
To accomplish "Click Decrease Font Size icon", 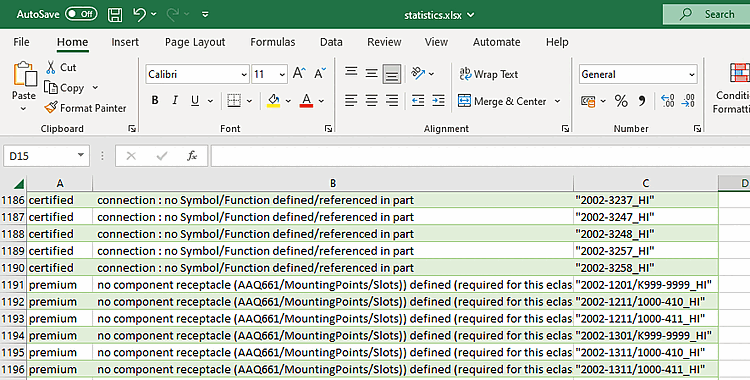I will [x=320, y=73].
